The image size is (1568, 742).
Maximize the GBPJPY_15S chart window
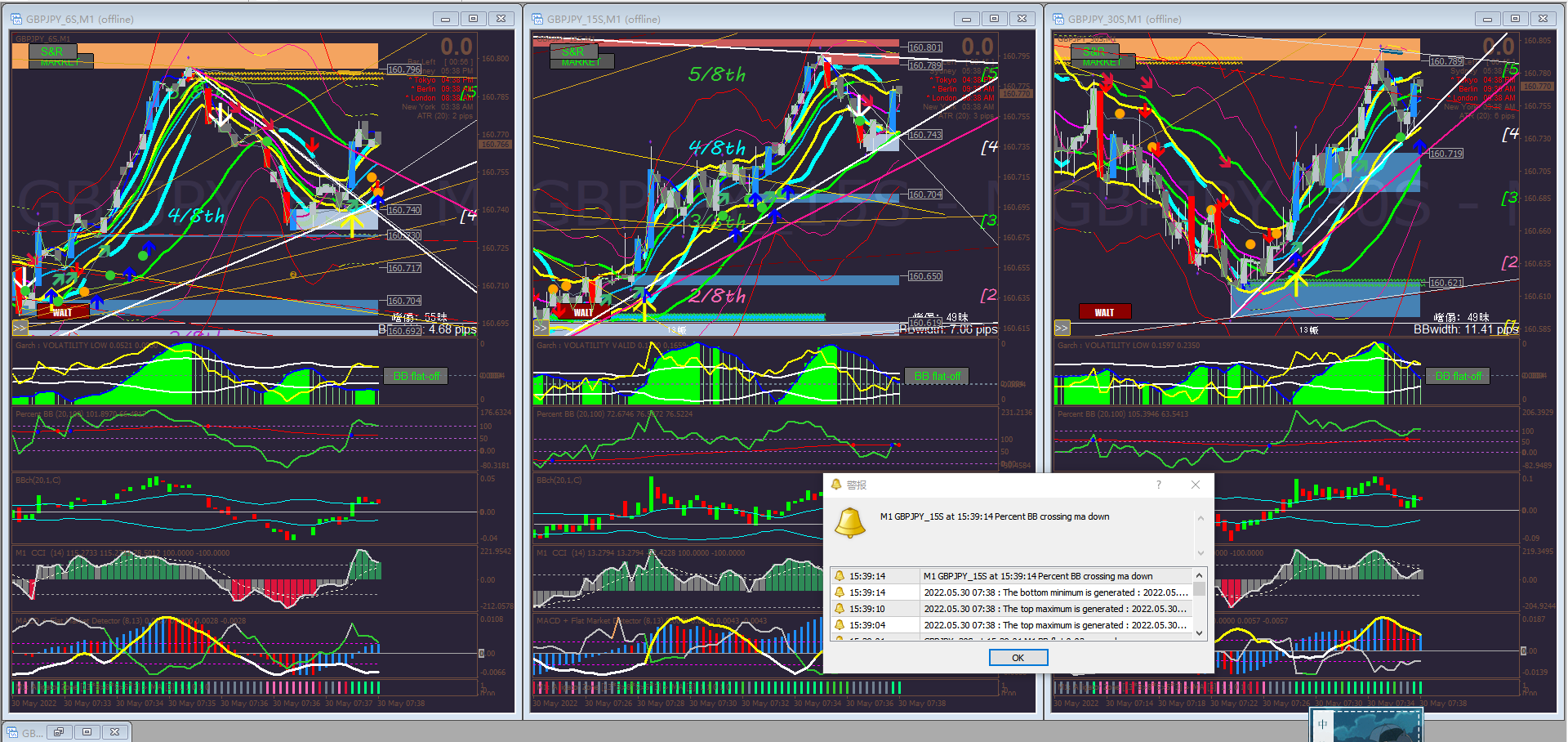[x=994, y=19]
